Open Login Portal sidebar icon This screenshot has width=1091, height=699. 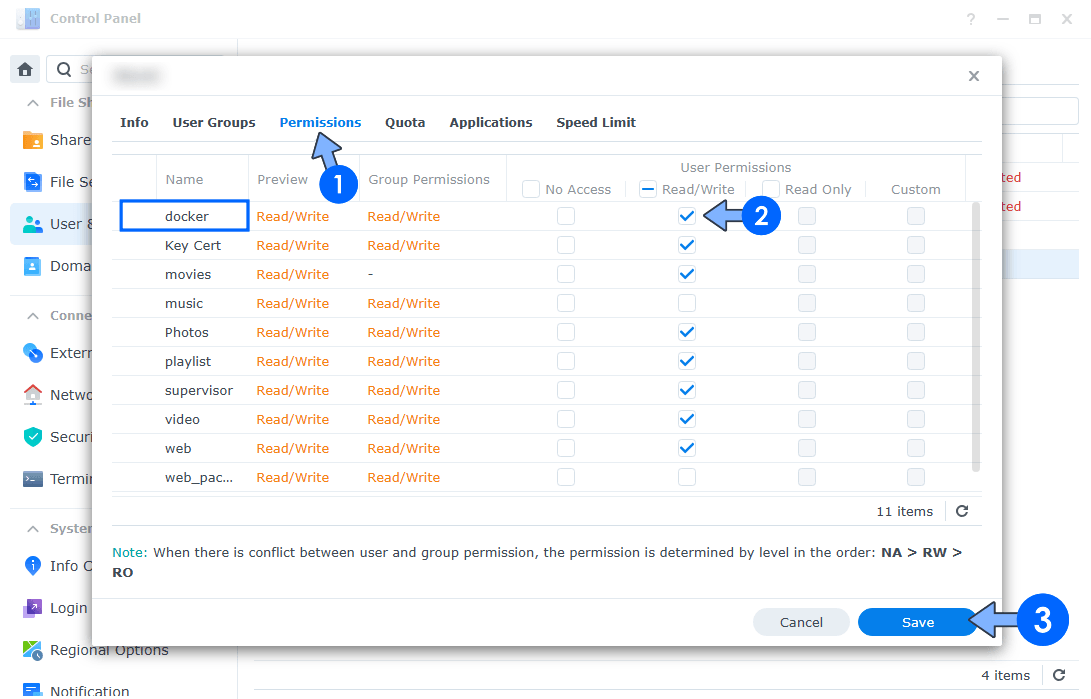point(33,608)
